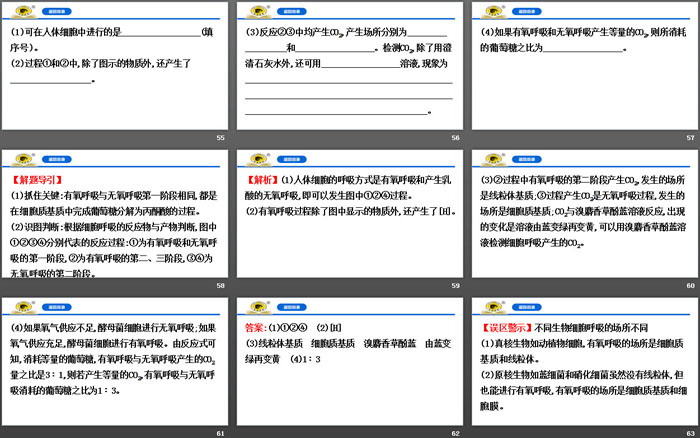Click the blue pill button on slide 61
Screen dimensions: 700x438
tap(57, 307)
